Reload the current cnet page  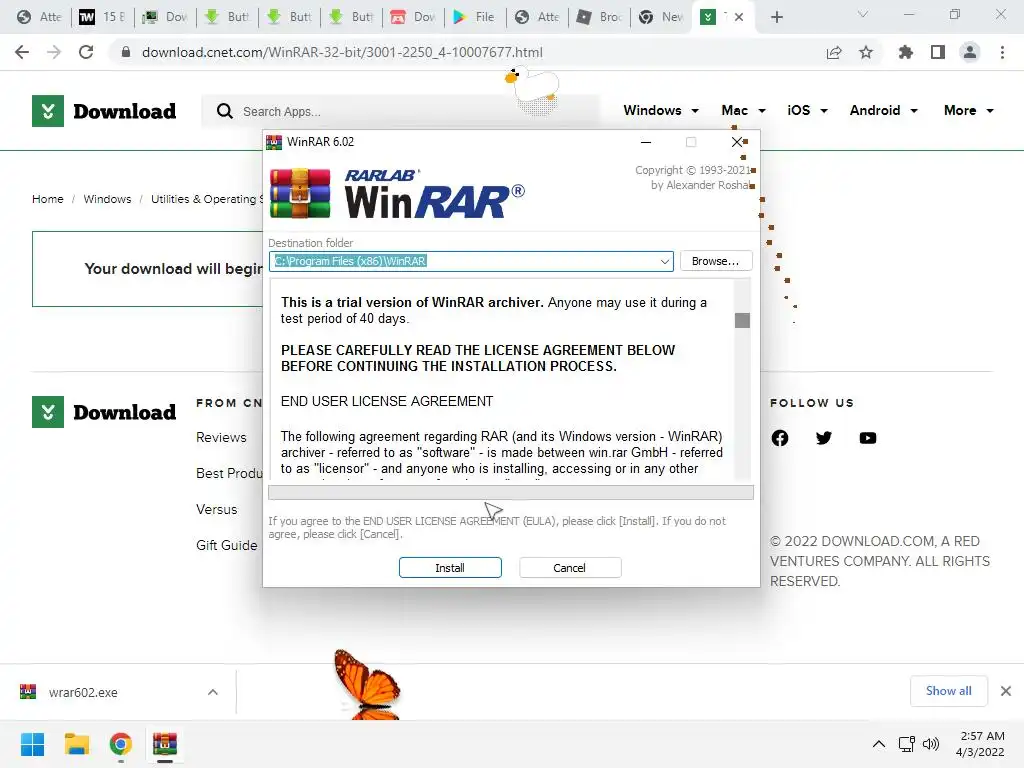point(86,52)
